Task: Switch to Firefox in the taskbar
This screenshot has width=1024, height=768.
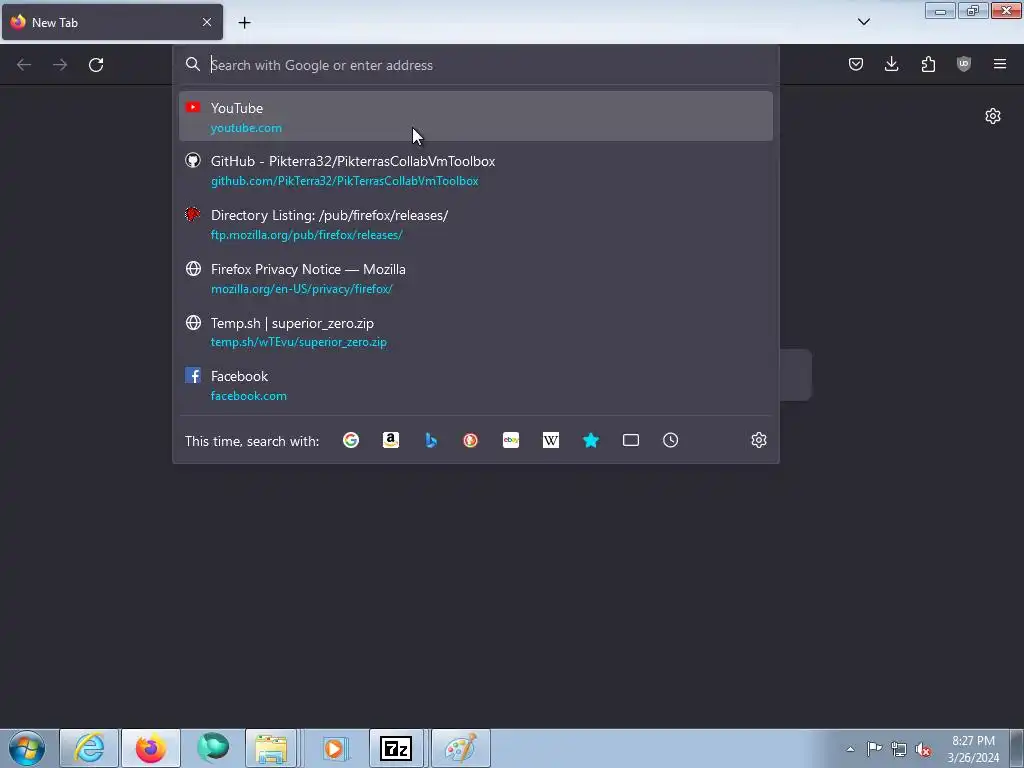Action: pos(151,748)
